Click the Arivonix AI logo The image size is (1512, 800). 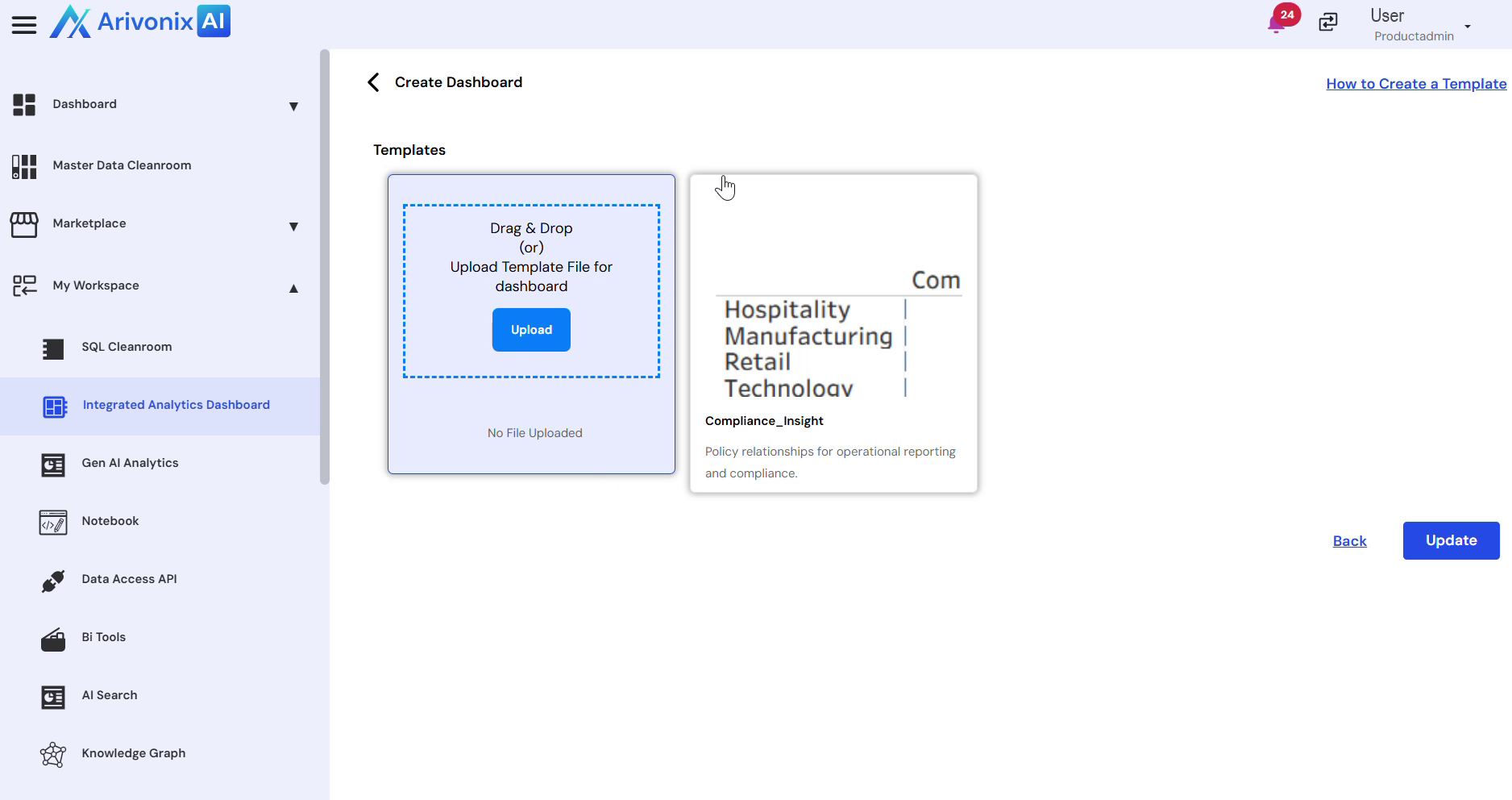coord(140,22)
